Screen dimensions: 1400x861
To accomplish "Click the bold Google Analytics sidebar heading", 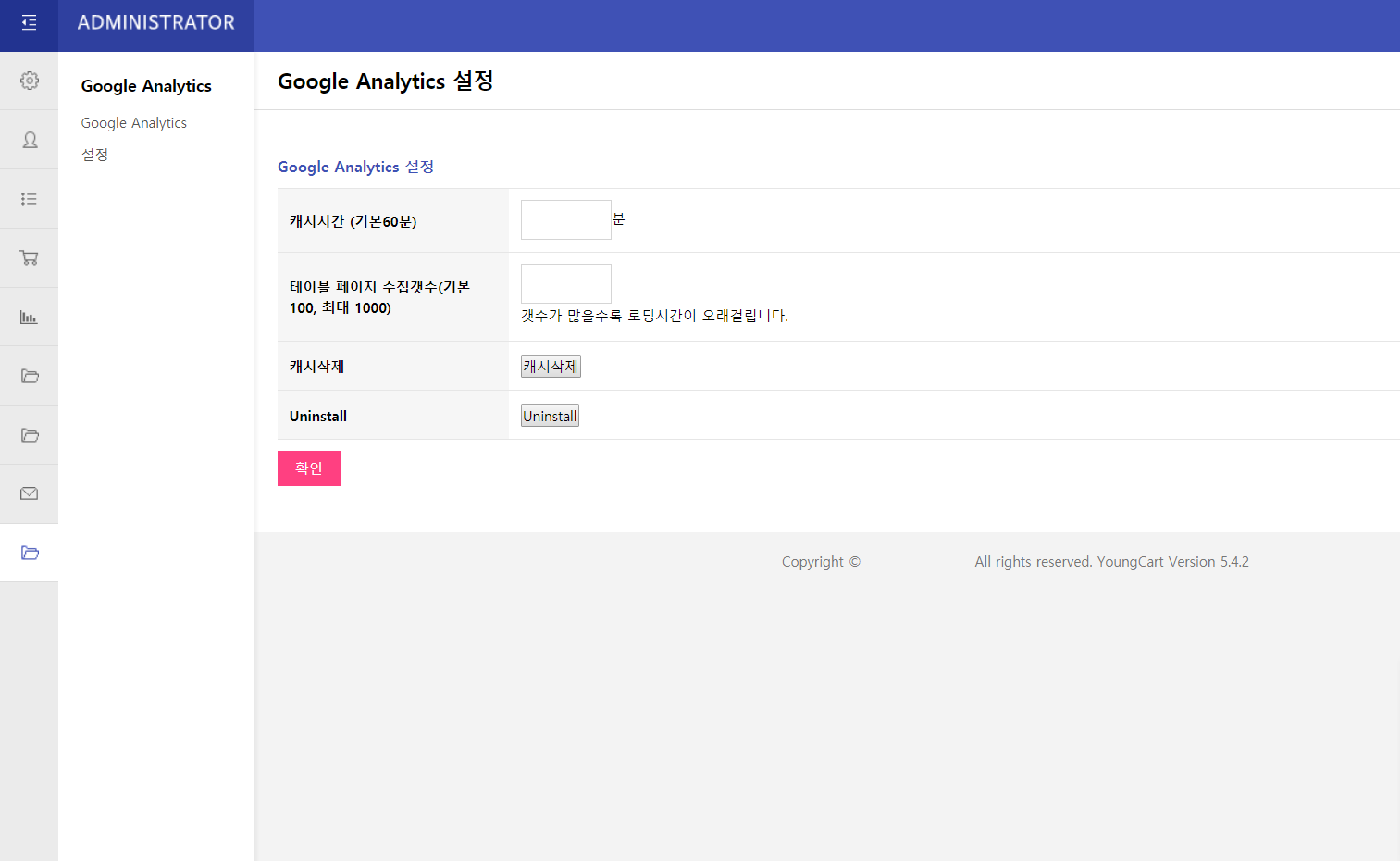I will tap(146, 86).
